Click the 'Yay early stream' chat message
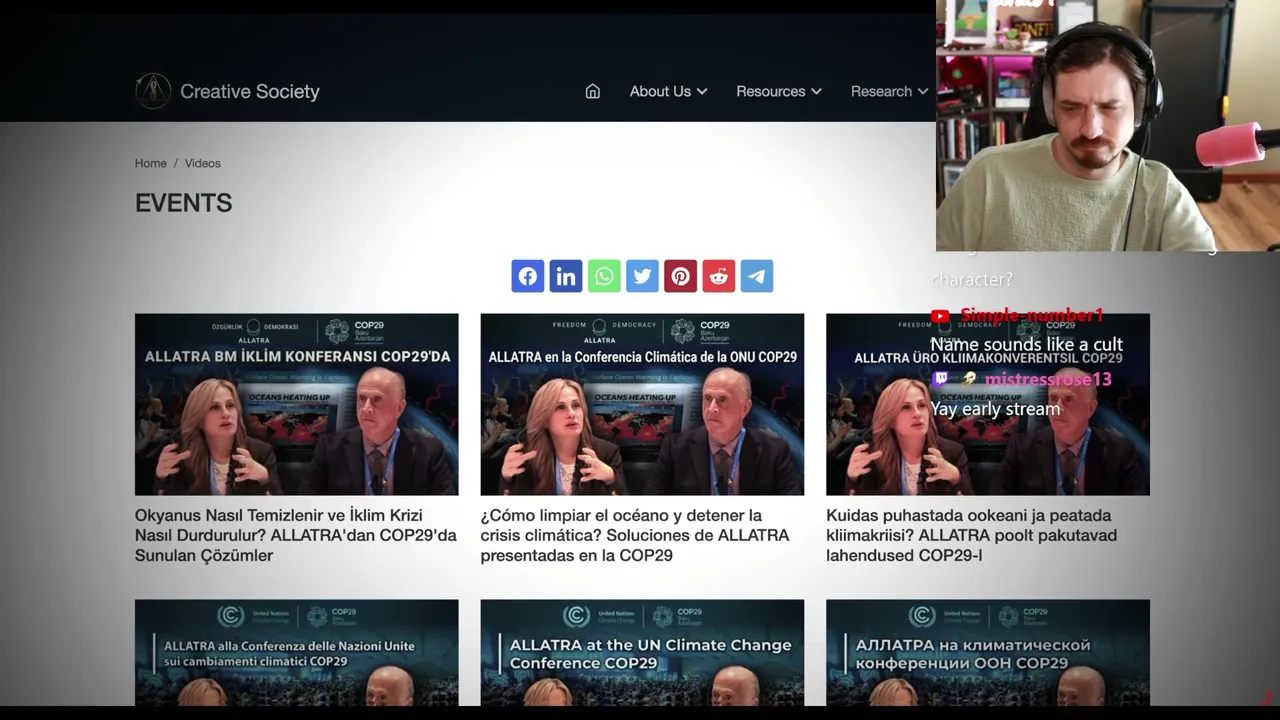Image resolution: width=1280 pixels, height=720 pixels. 995,409
